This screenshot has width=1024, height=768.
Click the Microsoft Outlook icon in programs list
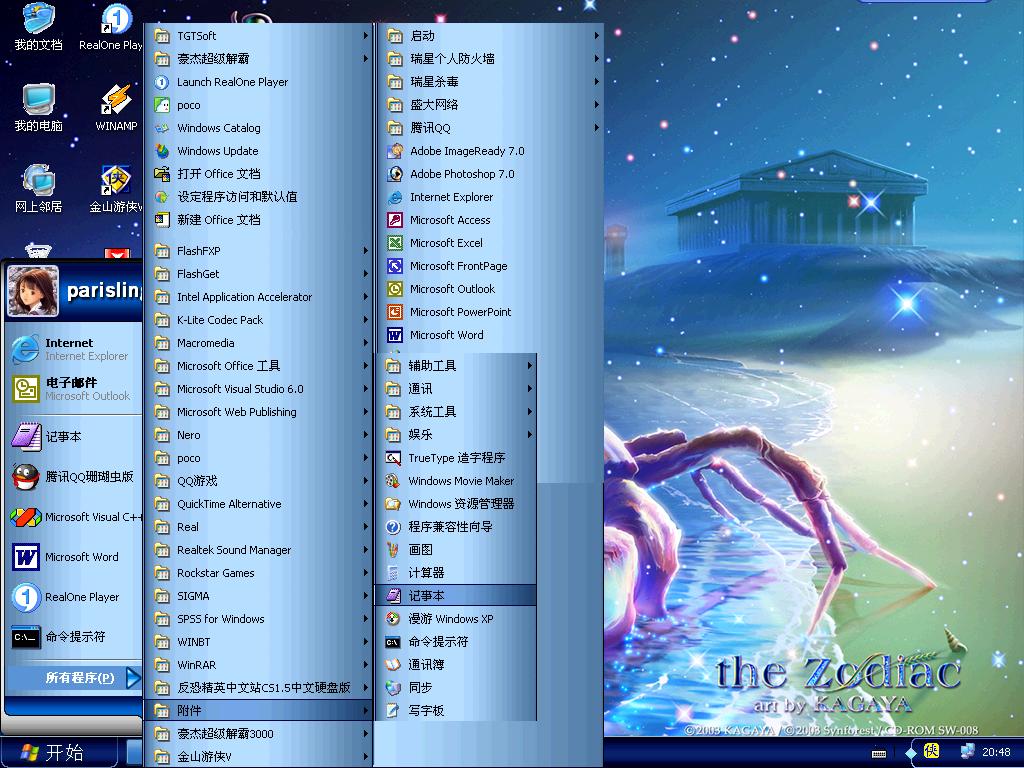pyautogui.click(x=394, y=289)
